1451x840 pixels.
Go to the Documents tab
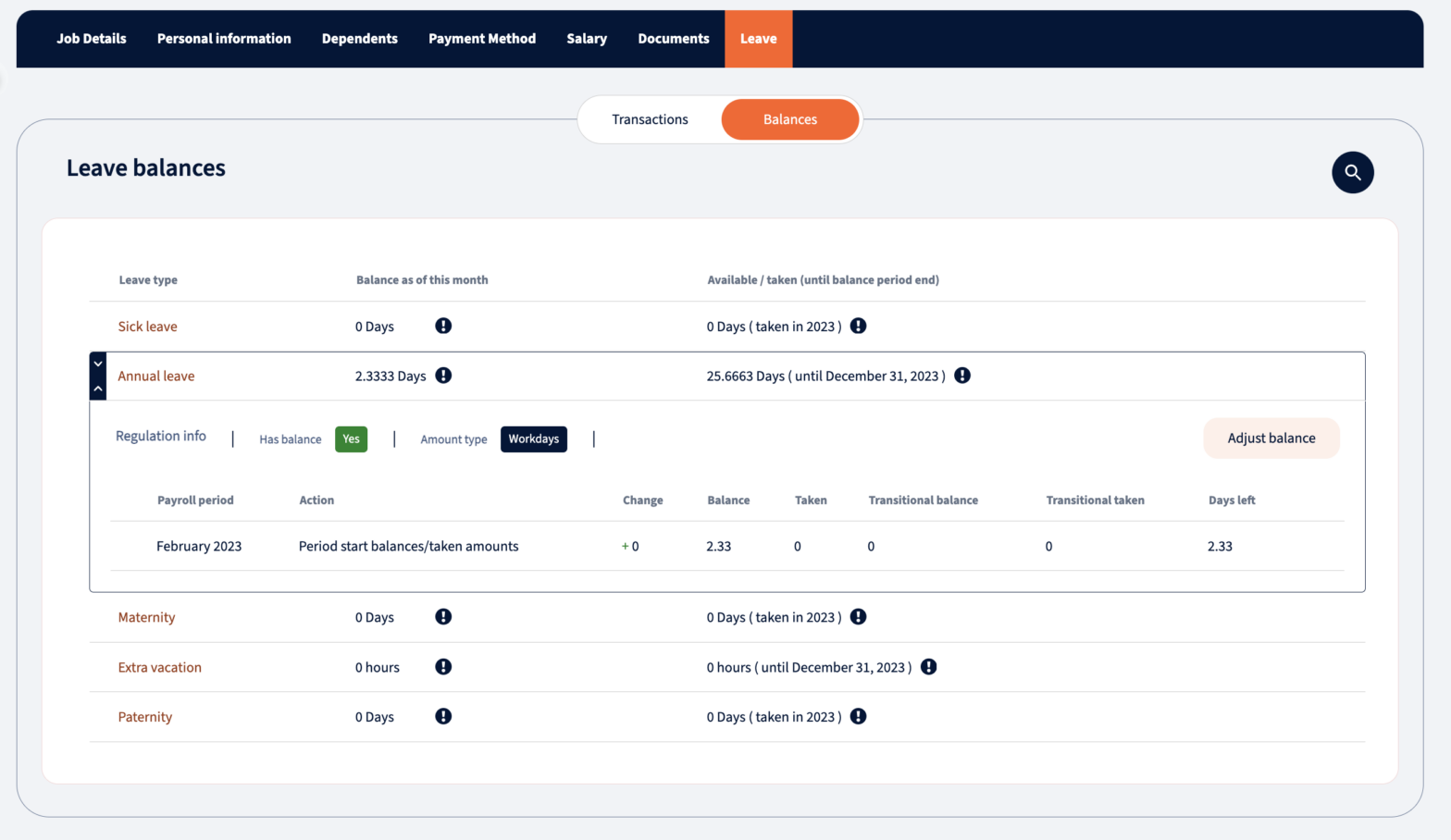673,39
